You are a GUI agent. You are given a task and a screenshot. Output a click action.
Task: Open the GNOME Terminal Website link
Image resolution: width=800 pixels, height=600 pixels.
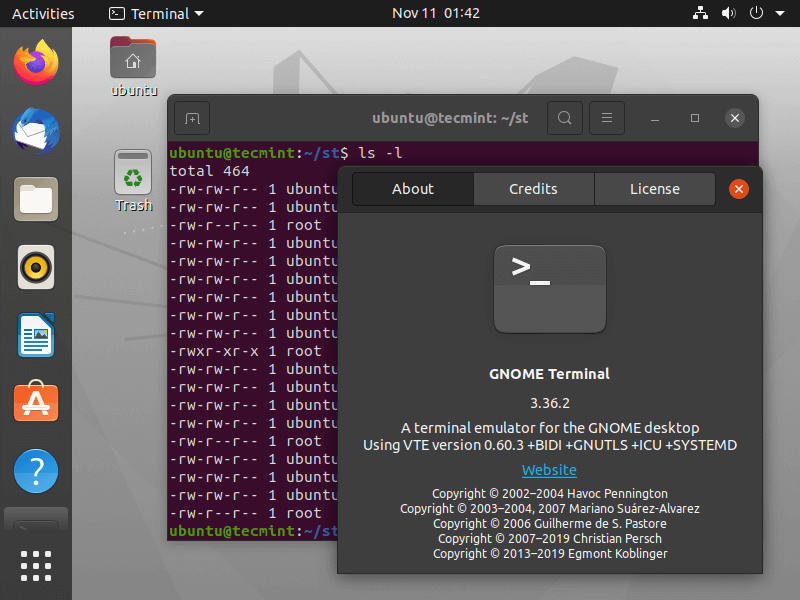point(549,470)
